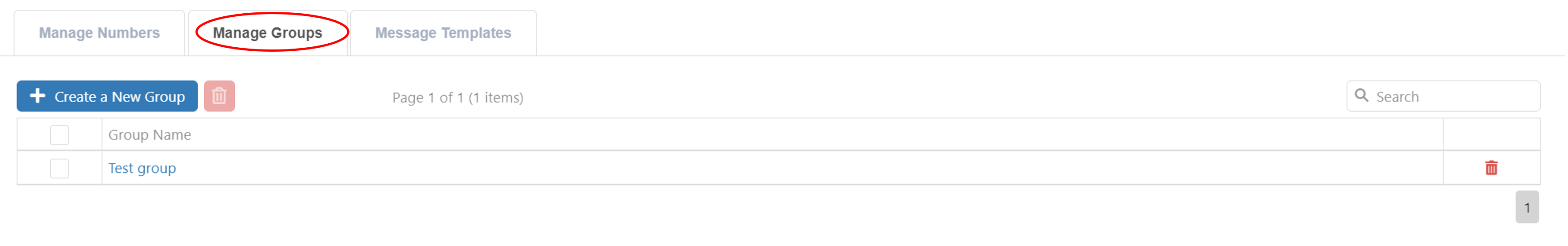Screen dimensions: 1568x246
Task: Open the Test group link
Action: (x=142, y=168)
